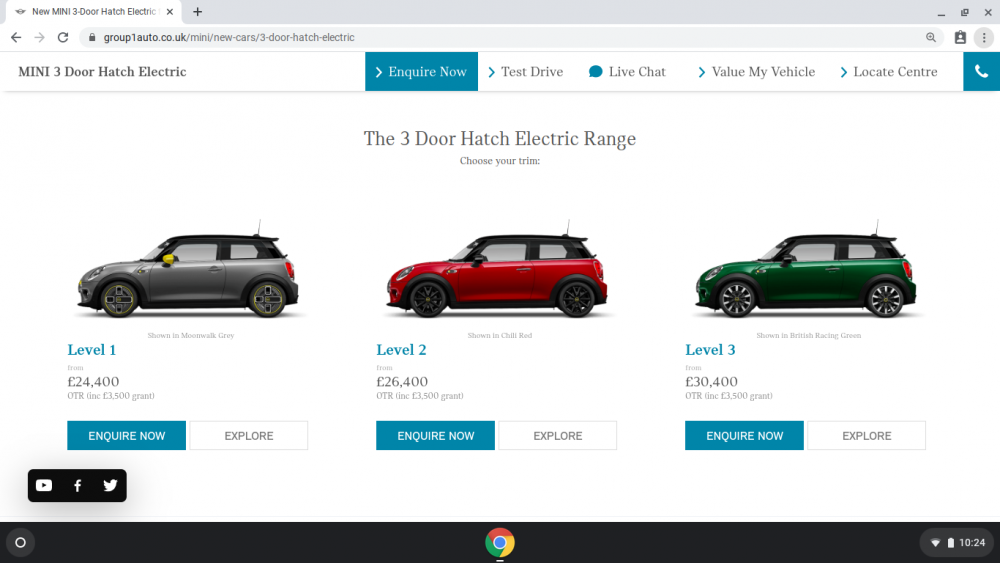Click the browser forward arrow

(x=40, y=38)
